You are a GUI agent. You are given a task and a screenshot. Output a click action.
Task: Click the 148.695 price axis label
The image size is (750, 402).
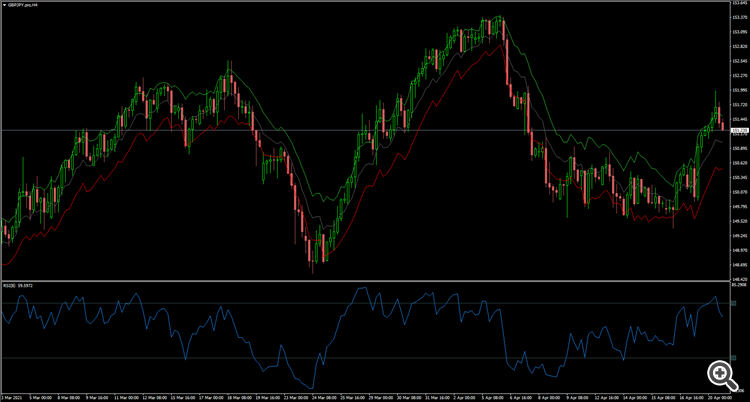(739, 265)
